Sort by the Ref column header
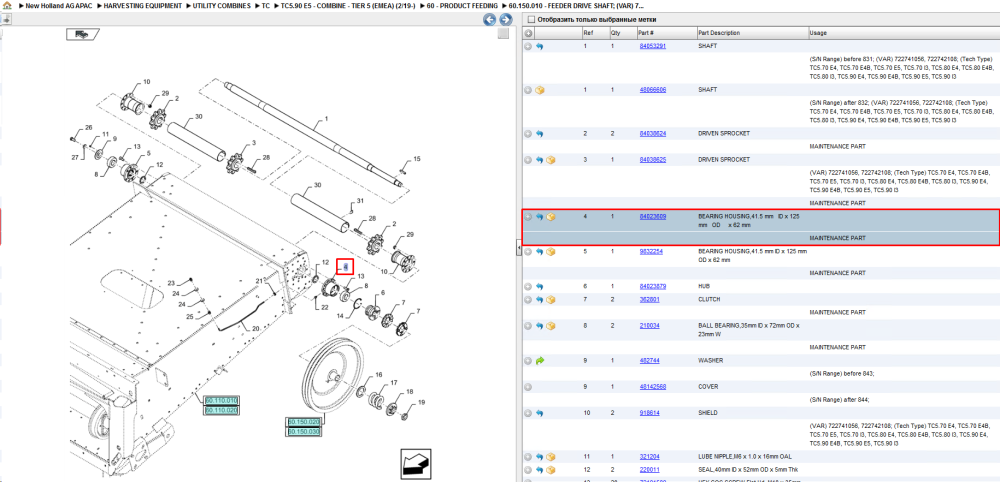This screenshot has height=482, width=1000. [594, 33]
